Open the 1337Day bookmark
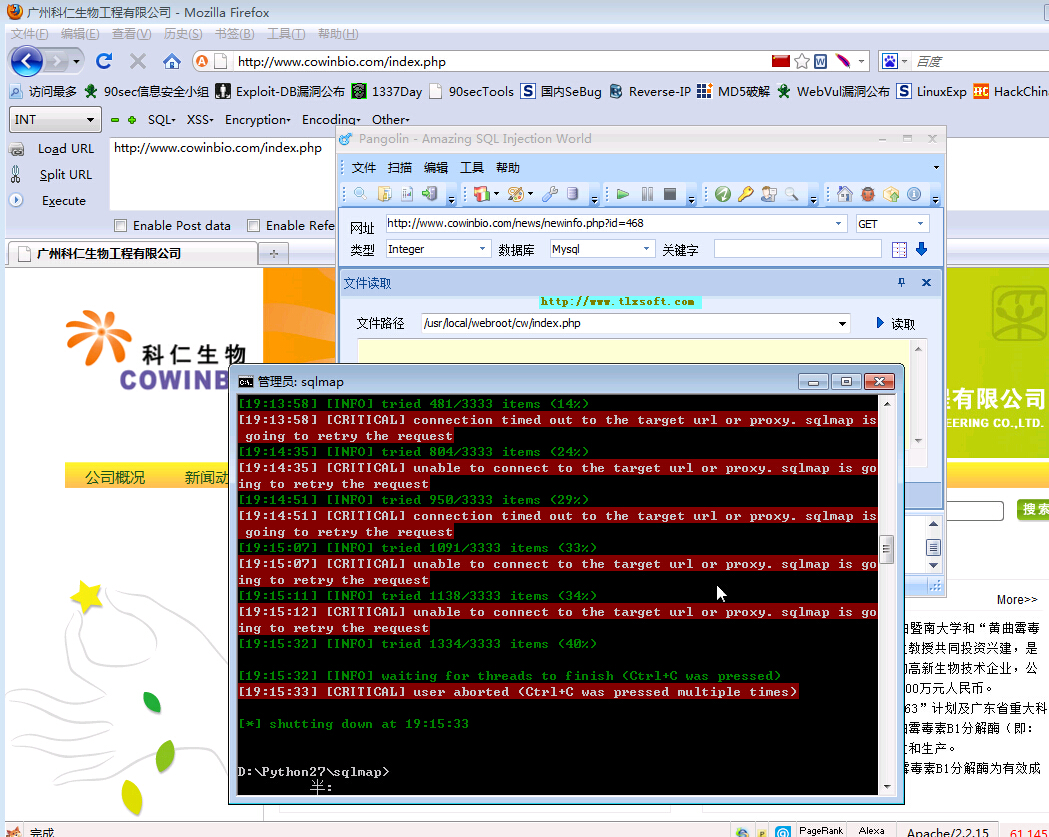1049x837 pixels. pyautogui.click(x=388, y=92)
